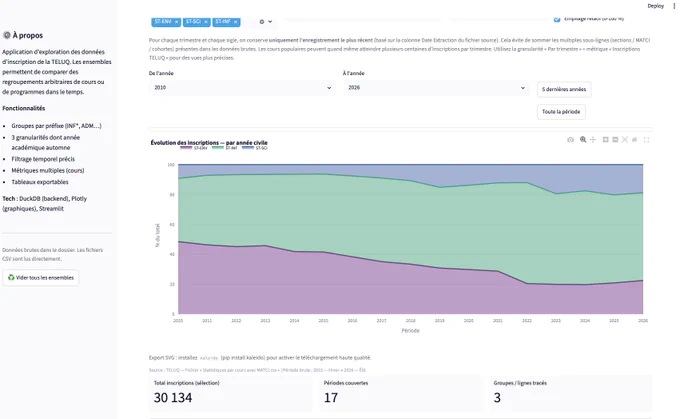
Task: Remove the ST-INF tag
Action: [235, 22]
